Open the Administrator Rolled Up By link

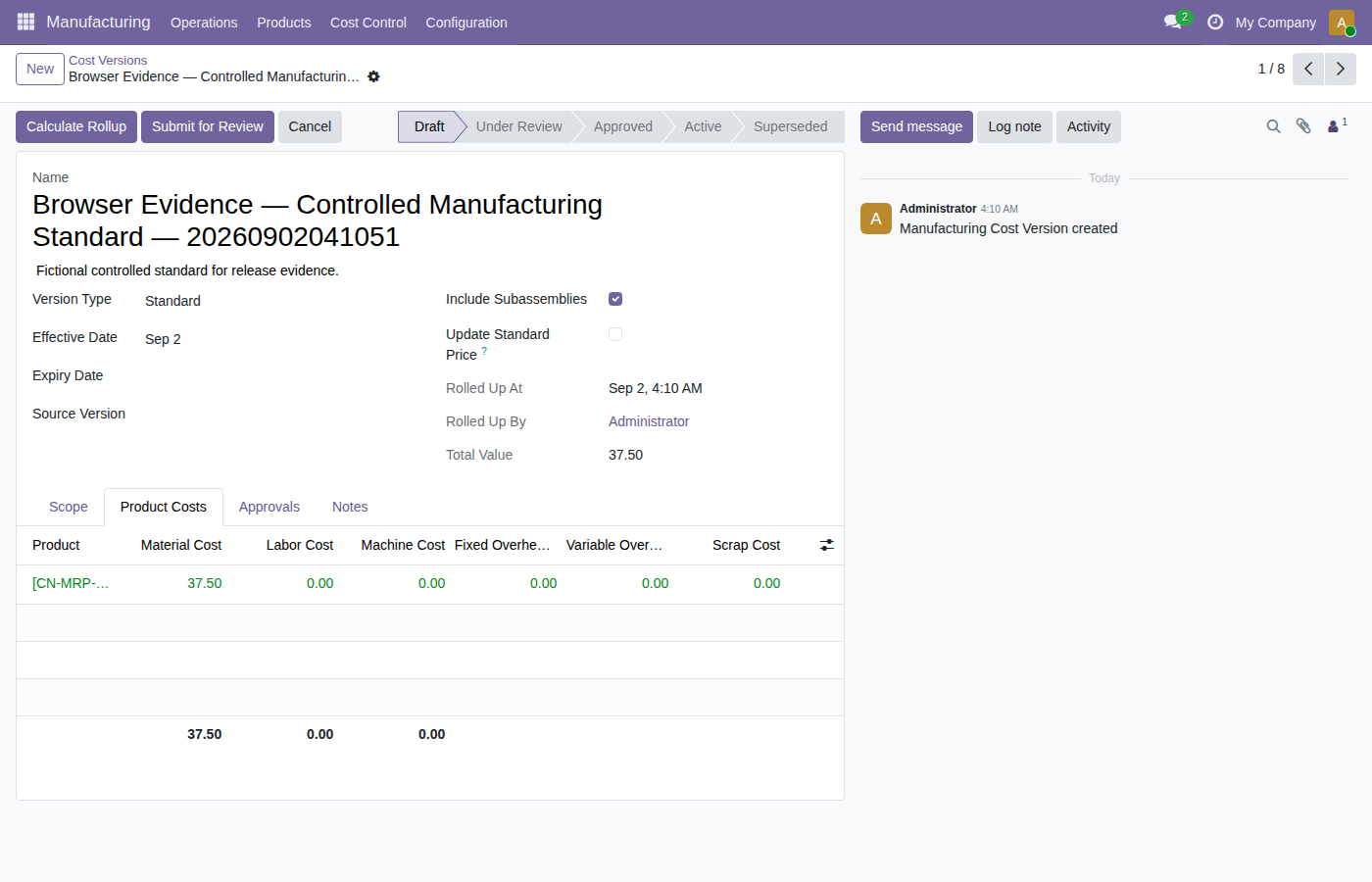pyautogui.click(x=649, y=421)
